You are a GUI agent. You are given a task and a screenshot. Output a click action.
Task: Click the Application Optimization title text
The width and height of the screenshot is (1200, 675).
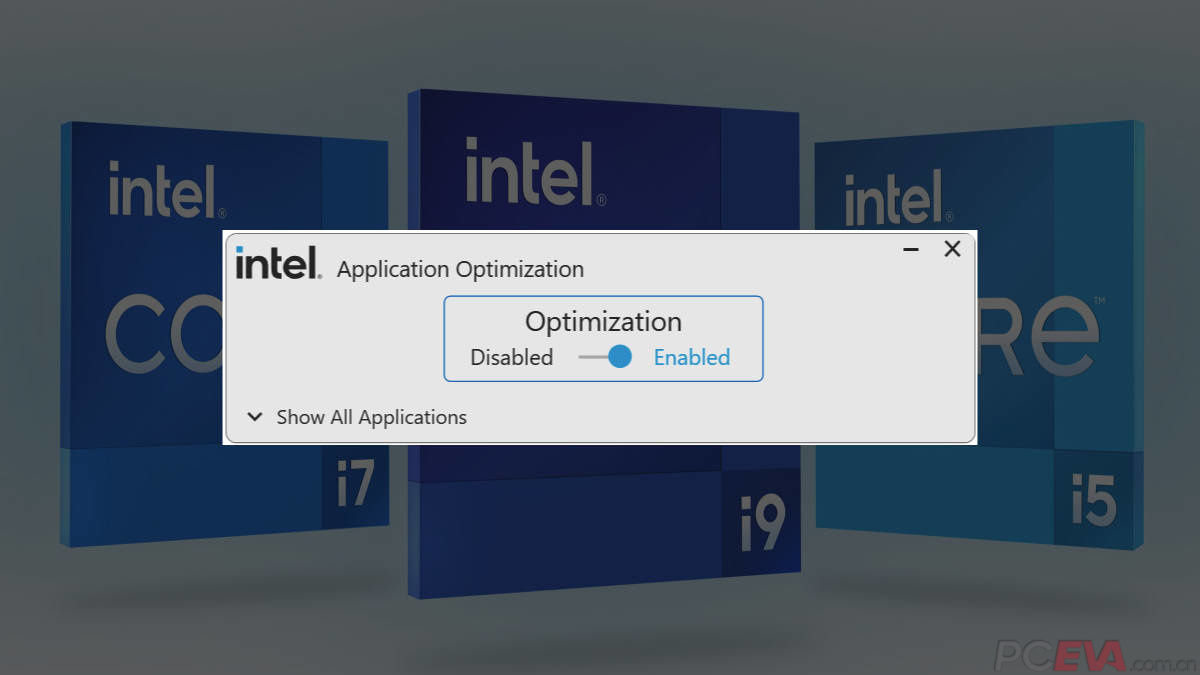click(461, 269)
